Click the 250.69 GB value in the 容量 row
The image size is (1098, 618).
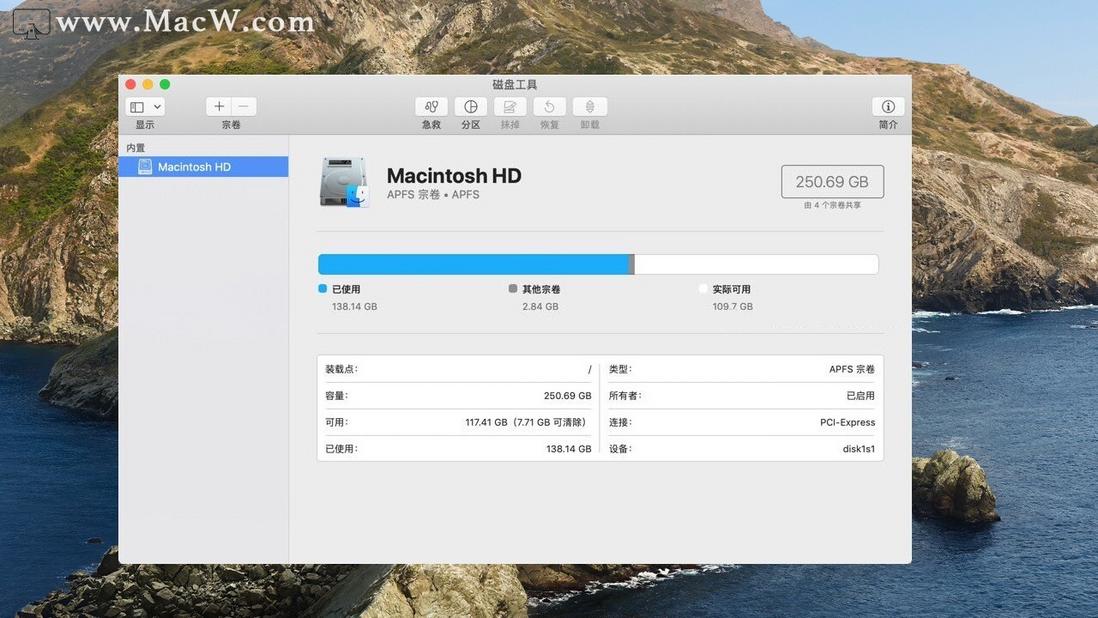coord(567,395)
